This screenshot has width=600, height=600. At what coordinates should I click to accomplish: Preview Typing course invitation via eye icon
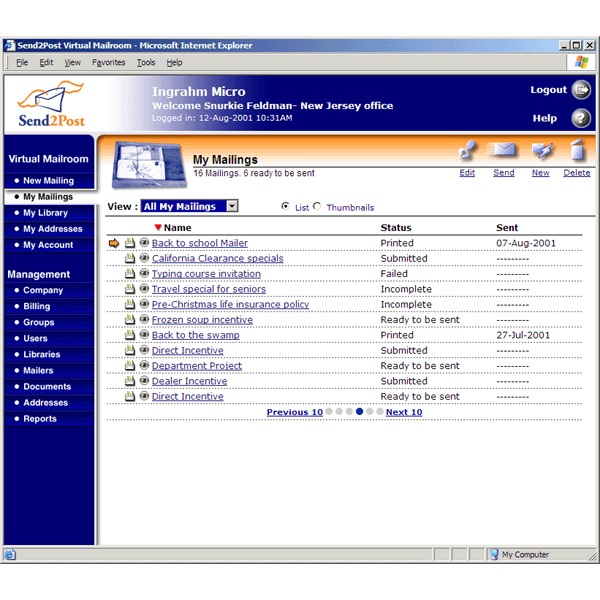(x=144, y=273)
